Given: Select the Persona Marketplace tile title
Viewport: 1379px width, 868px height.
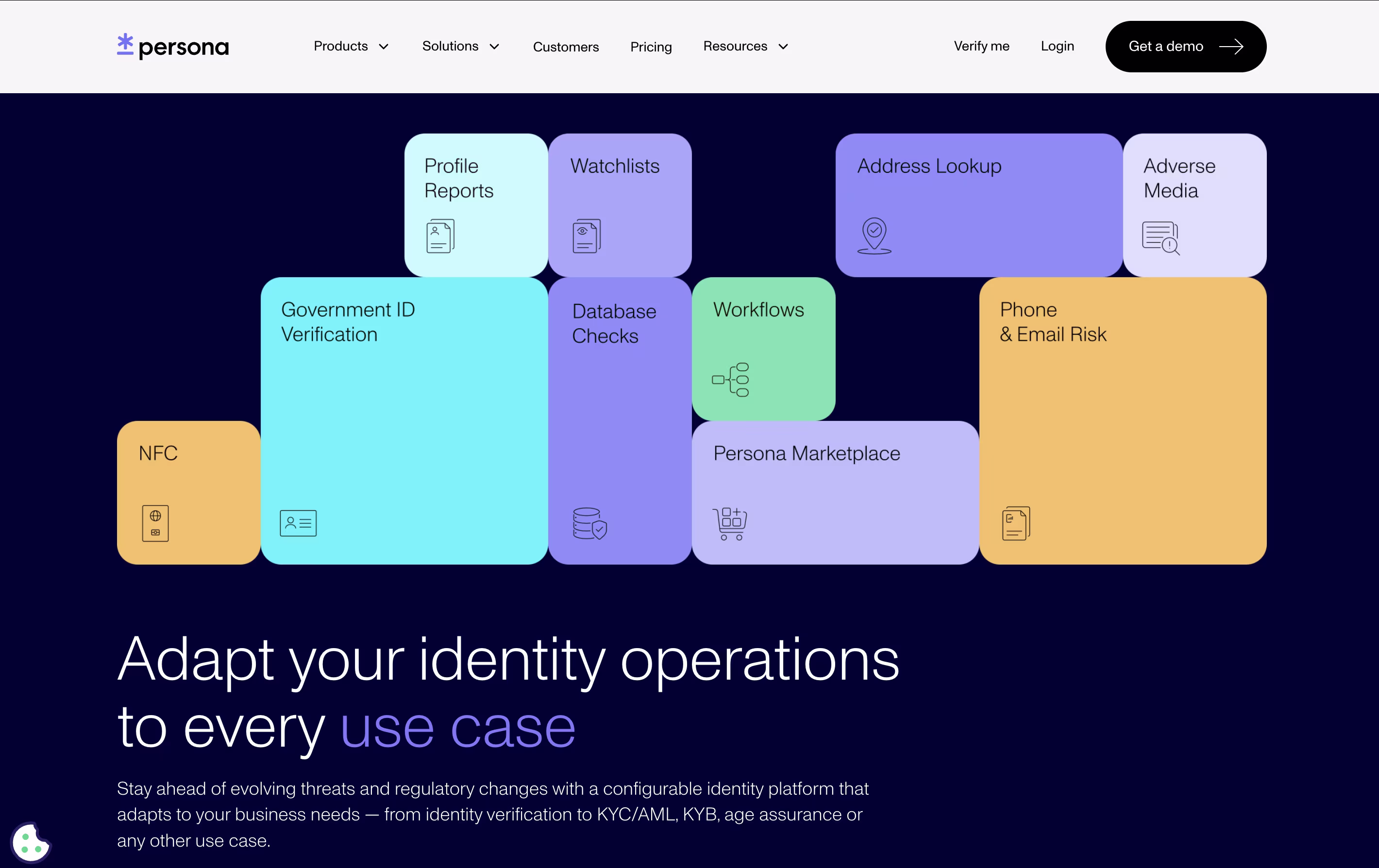Looking at the screenshot, I should click(x=807, y=453).
